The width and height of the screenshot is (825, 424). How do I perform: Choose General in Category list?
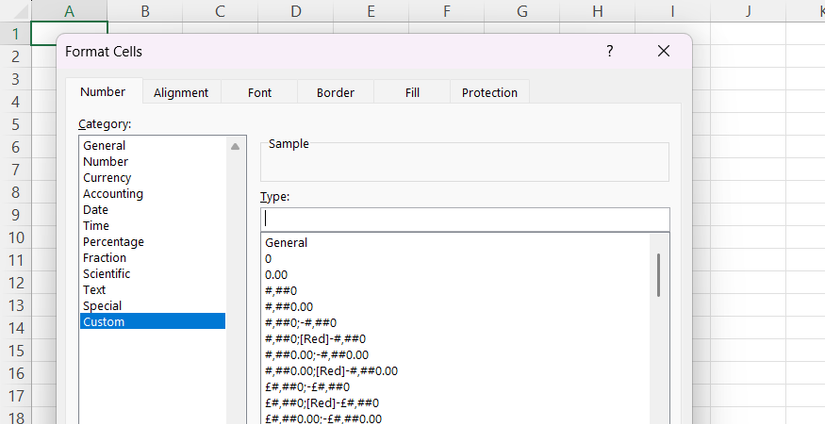point(153,146)
